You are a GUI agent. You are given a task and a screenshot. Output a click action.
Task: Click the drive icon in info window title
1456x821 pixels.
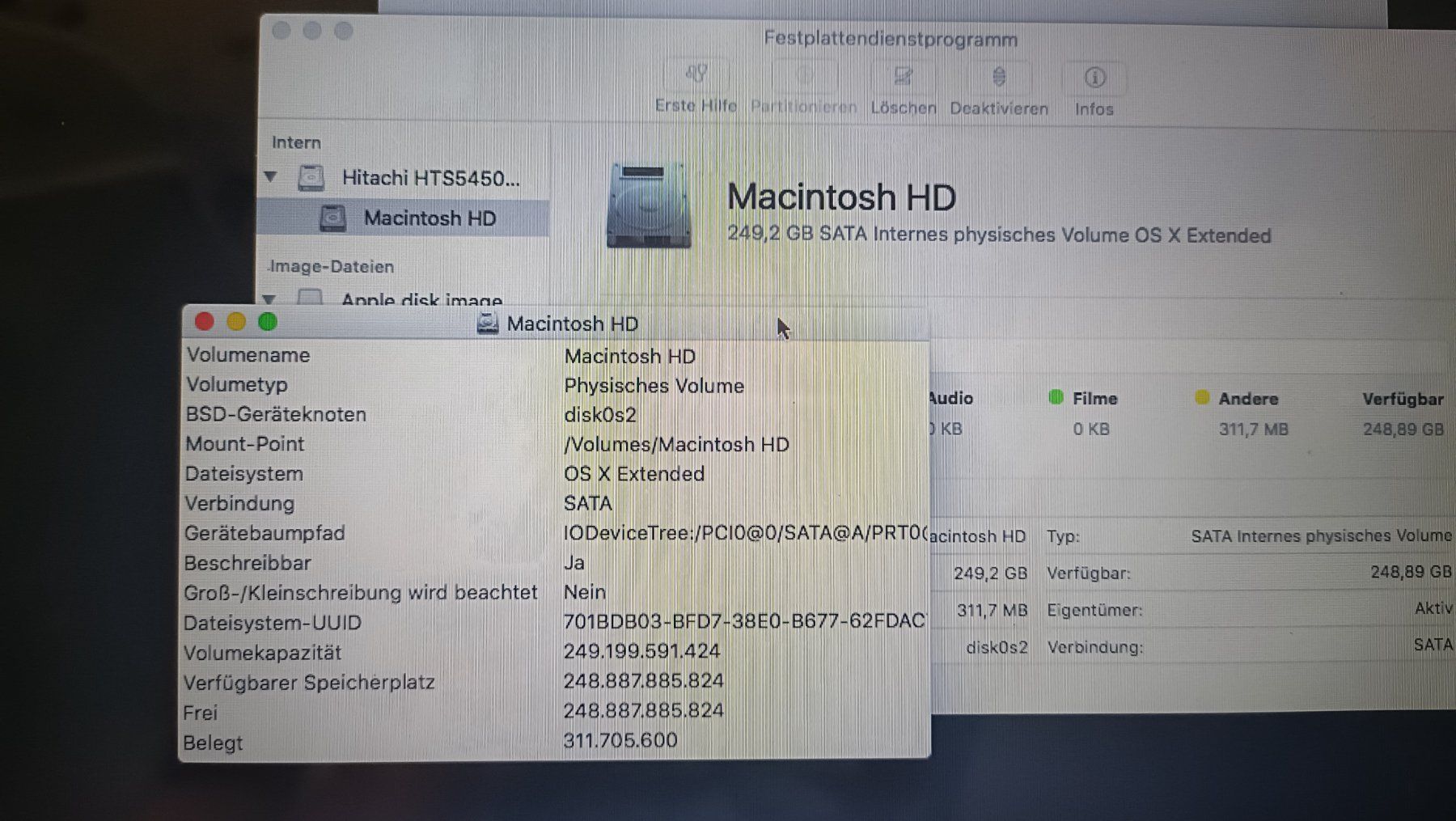click(x=487, y=324)
